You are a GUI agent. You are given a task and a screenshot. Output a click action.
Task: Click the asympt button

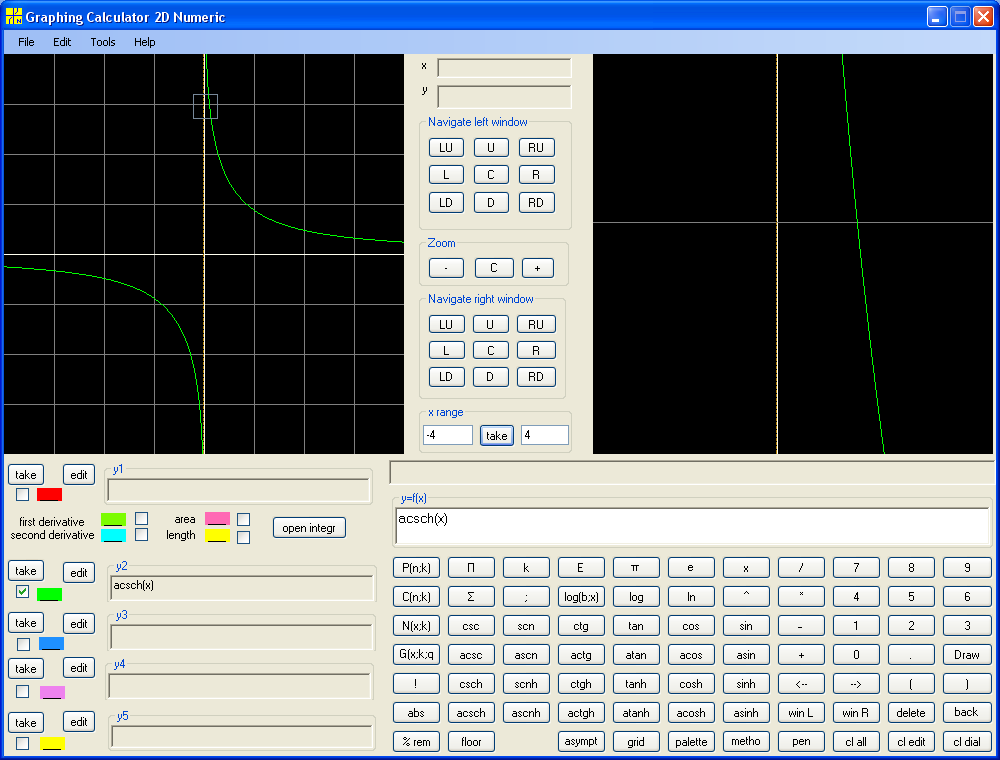[581, 742]
